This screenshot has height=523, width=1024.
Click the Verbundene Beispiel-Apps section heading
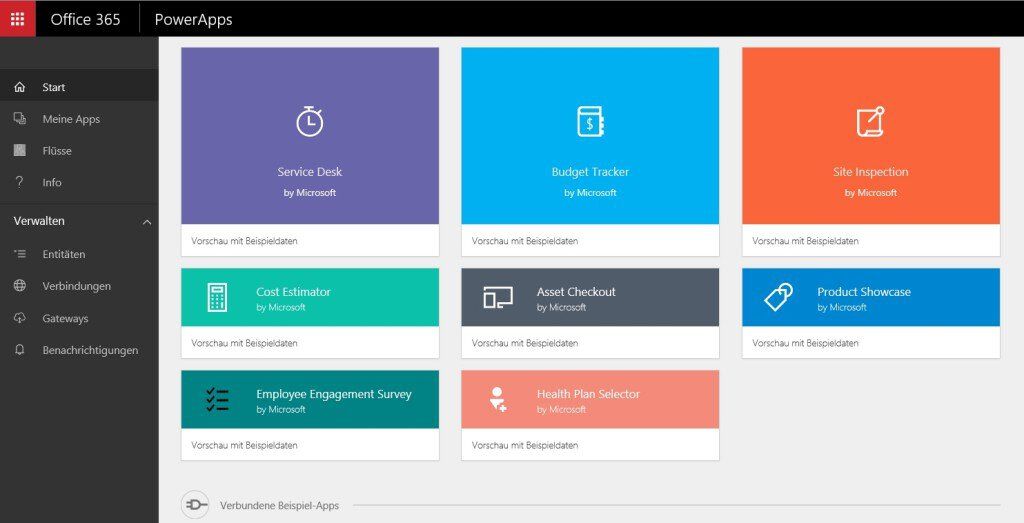(280, 505)
